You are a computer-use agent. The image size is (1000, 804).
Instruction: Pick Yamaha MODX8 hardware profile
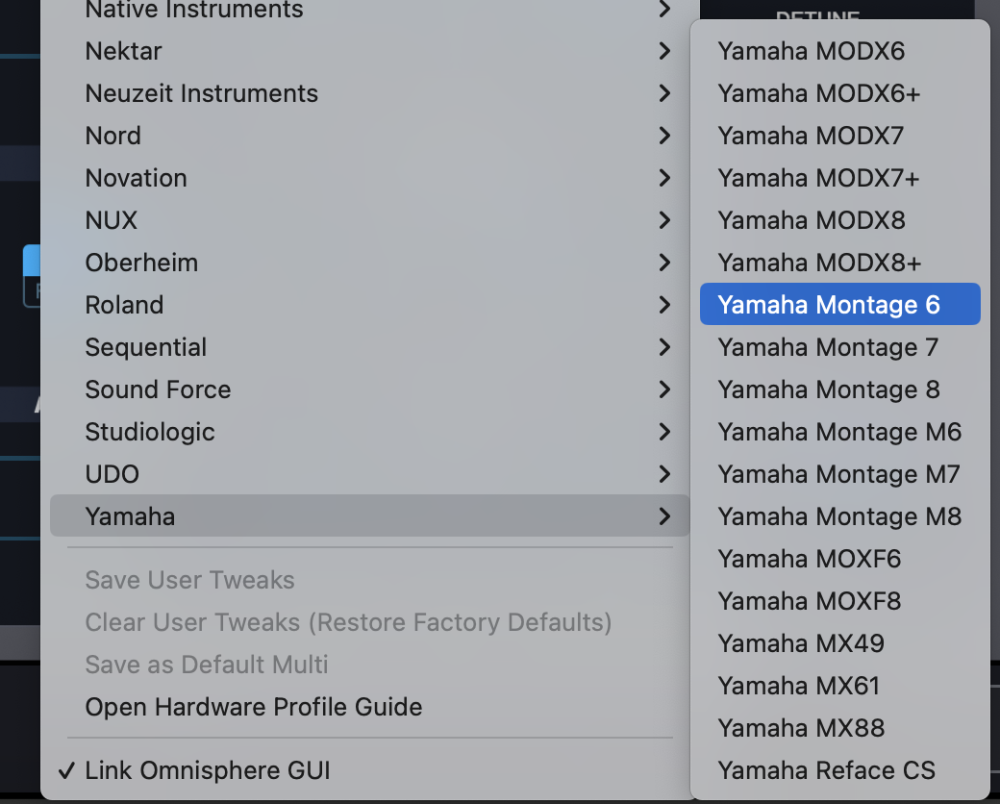tap(810, 220)
